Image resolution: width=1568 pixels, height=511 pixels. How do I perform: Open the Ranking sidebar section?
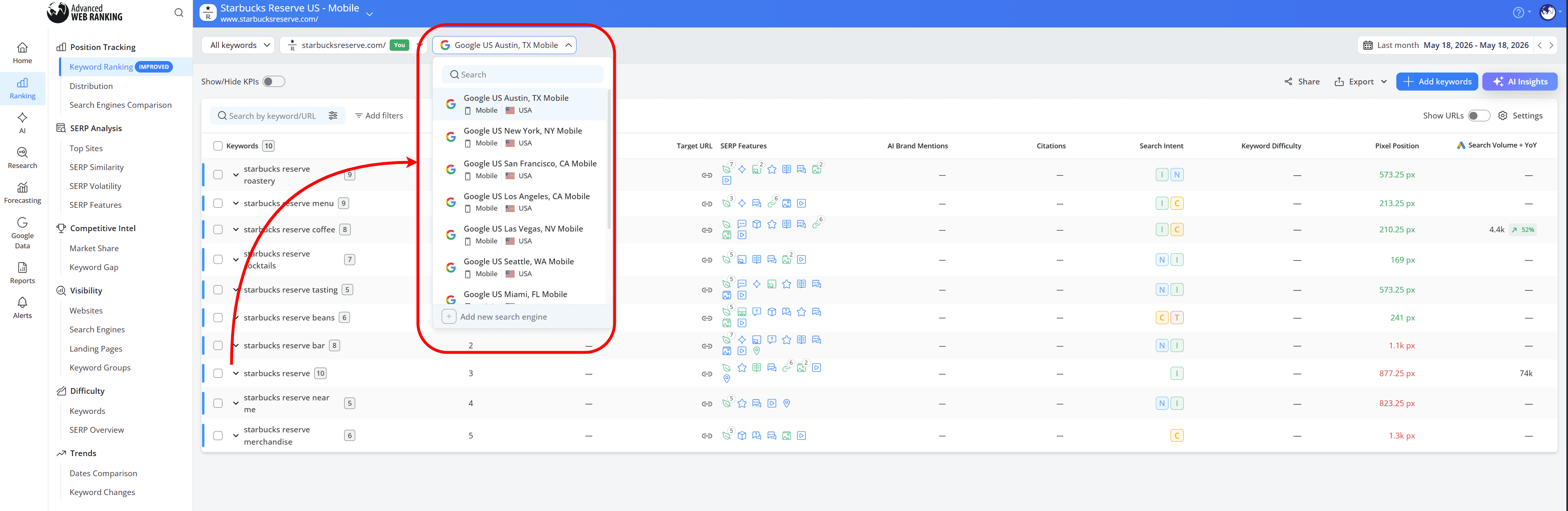[x=23, y=89]
